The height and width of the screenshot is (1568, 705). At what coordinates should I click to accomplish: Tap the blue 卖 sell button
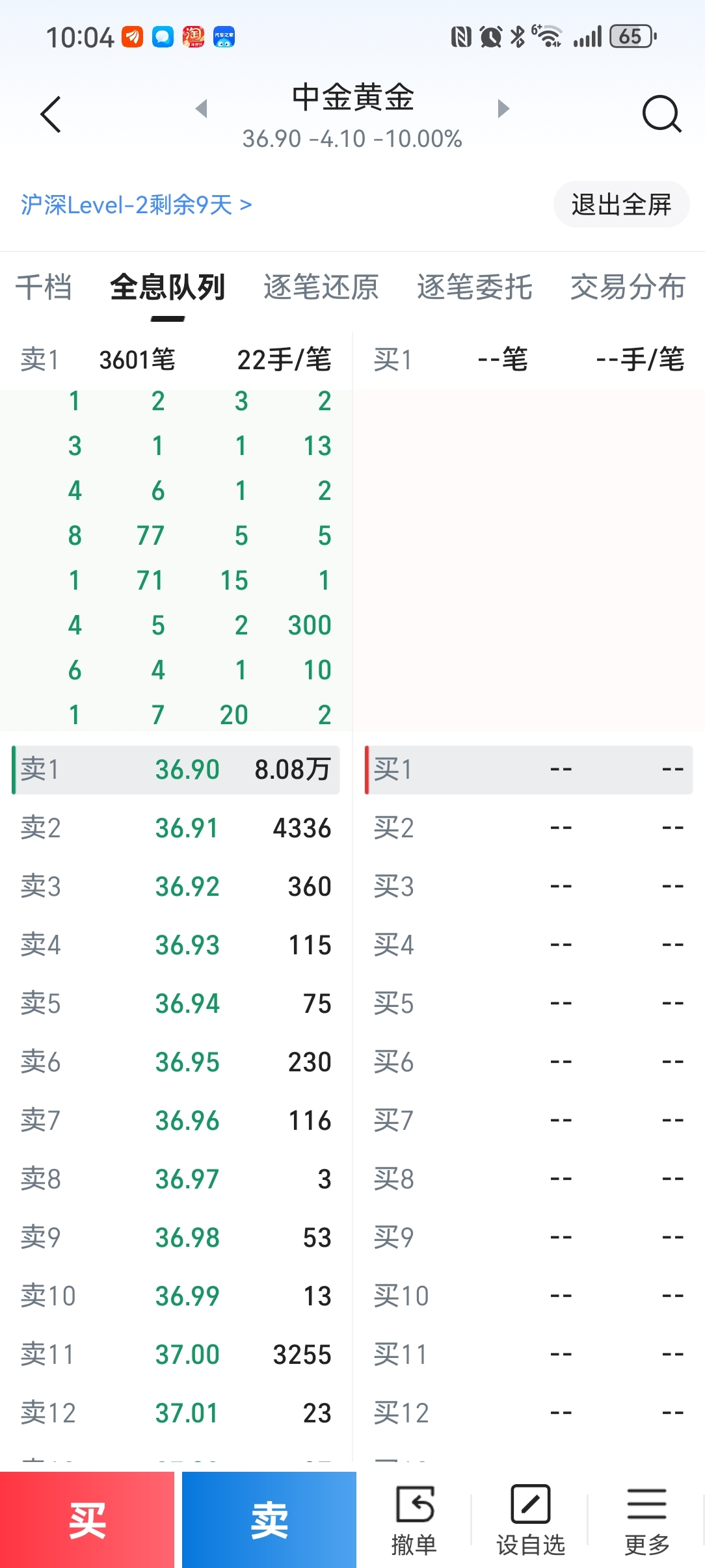tap(269, 1520)
